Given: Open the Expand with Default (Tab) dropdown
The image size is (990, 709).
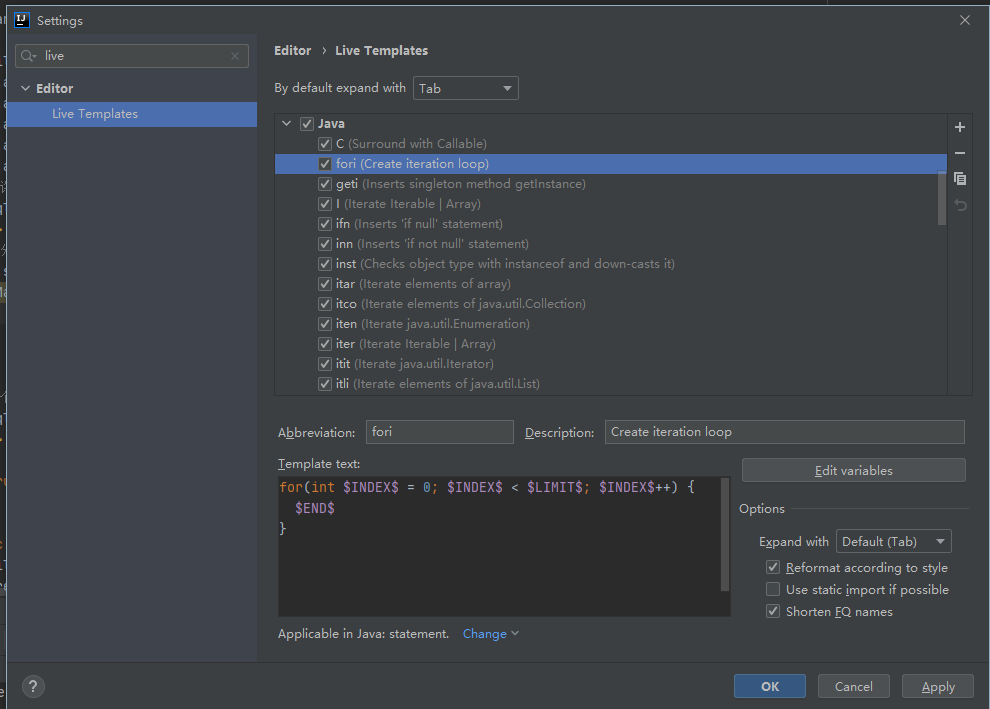Looking at the screenshot, I should point(893,541).
